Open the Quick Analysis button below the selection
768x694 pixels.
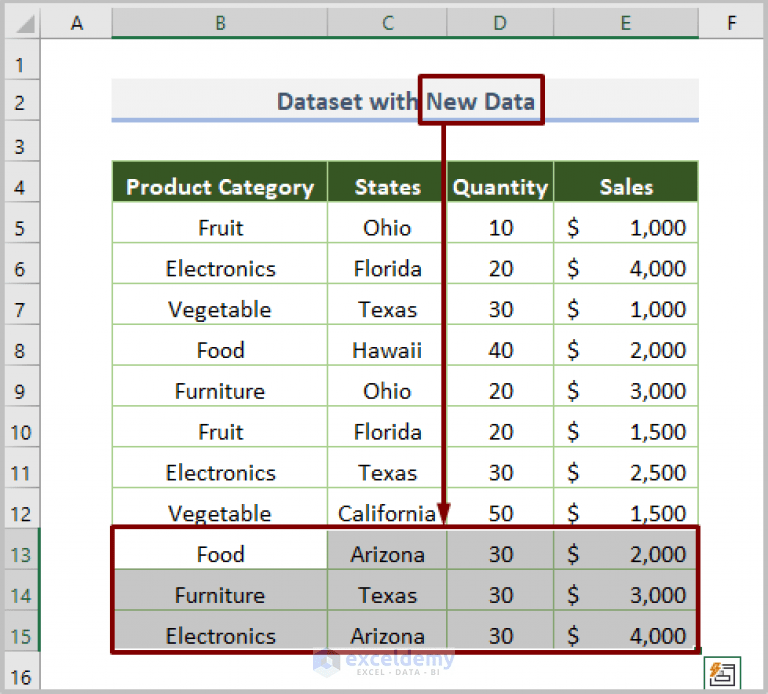722,673
